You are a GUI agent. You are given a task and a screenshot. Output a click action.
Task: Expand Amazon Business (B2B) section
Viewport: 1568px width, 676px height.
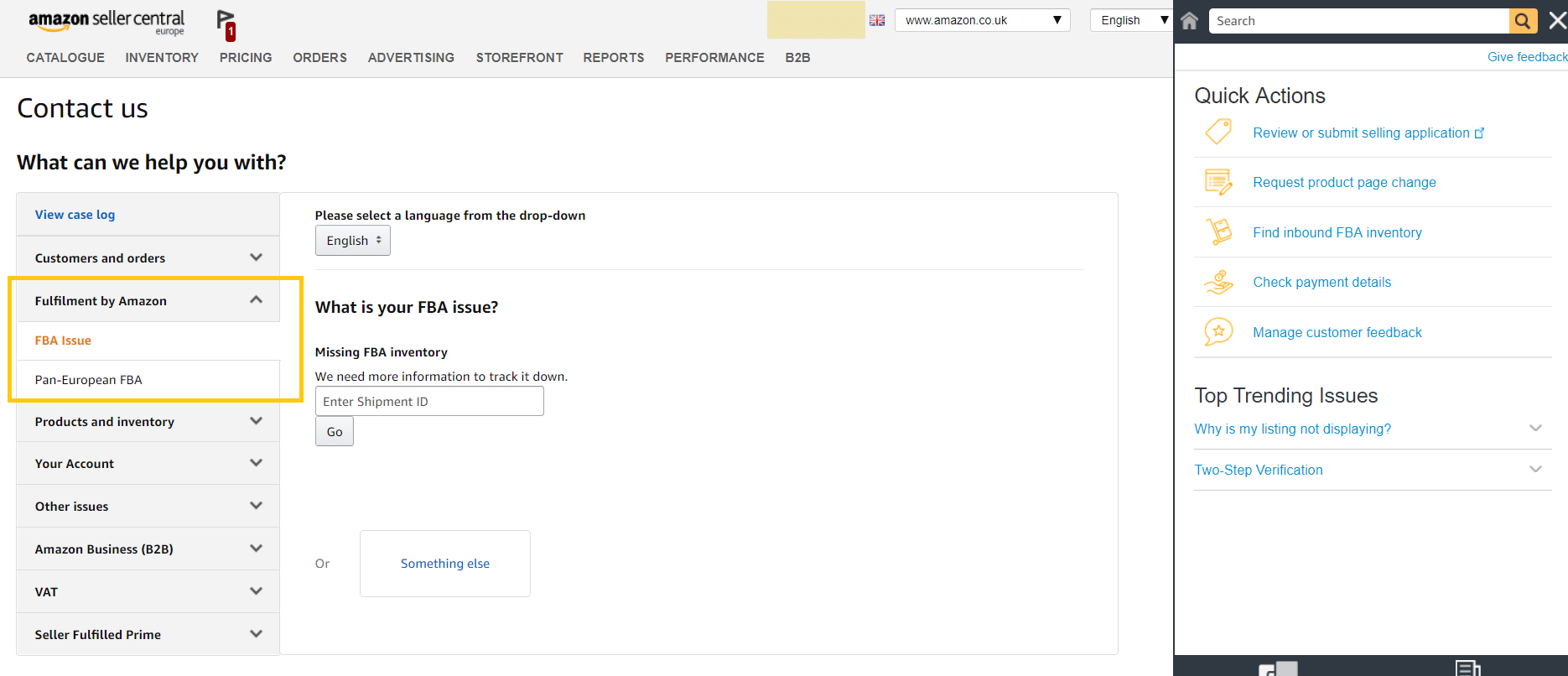click(148, 549)
